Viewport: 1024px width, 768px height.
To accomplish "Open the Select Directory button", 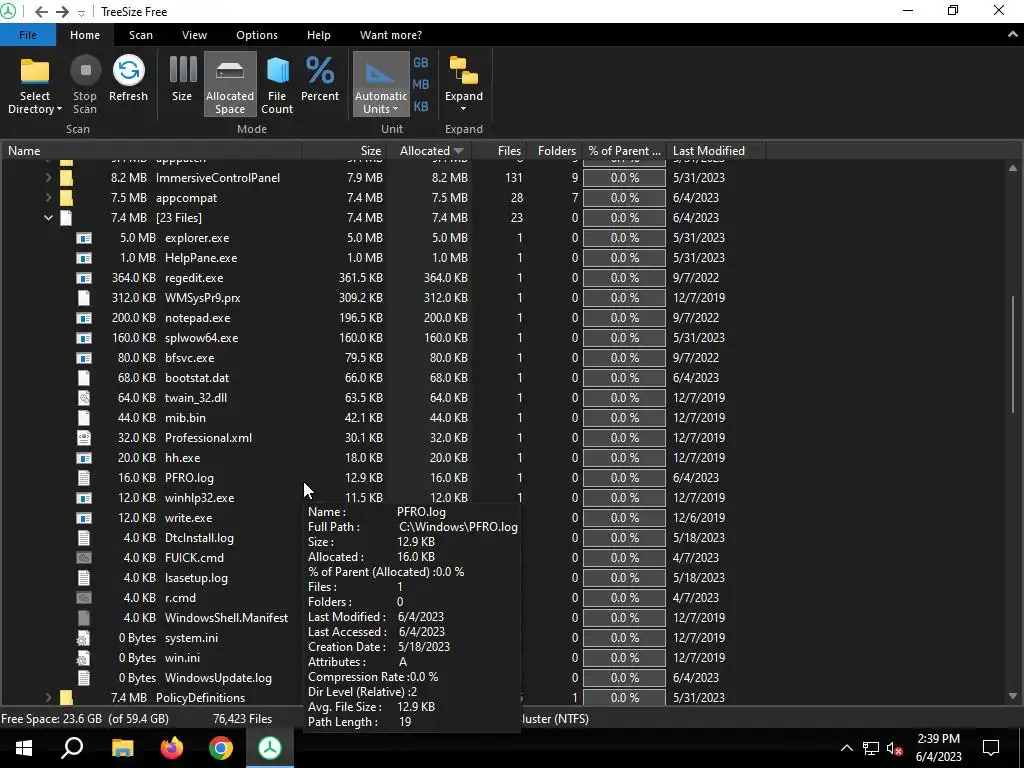I will [35, 86].
